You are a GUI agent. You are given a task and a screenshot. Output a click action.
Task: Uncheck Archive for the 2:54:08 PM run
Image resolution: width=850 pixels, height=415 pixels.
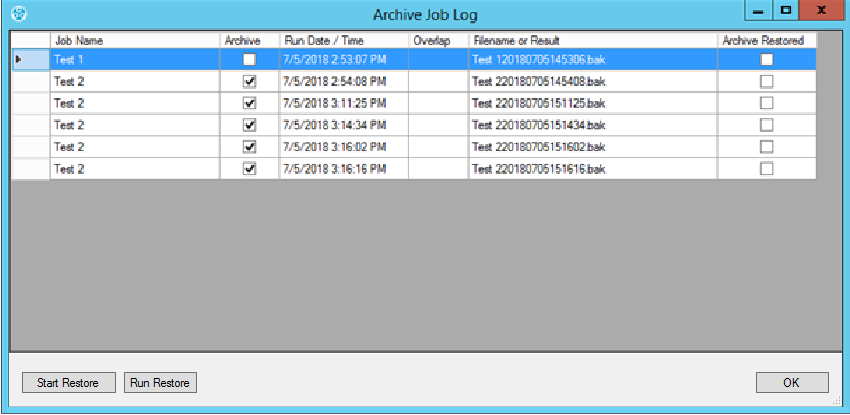pyautogui.click(x=249, y=82)
